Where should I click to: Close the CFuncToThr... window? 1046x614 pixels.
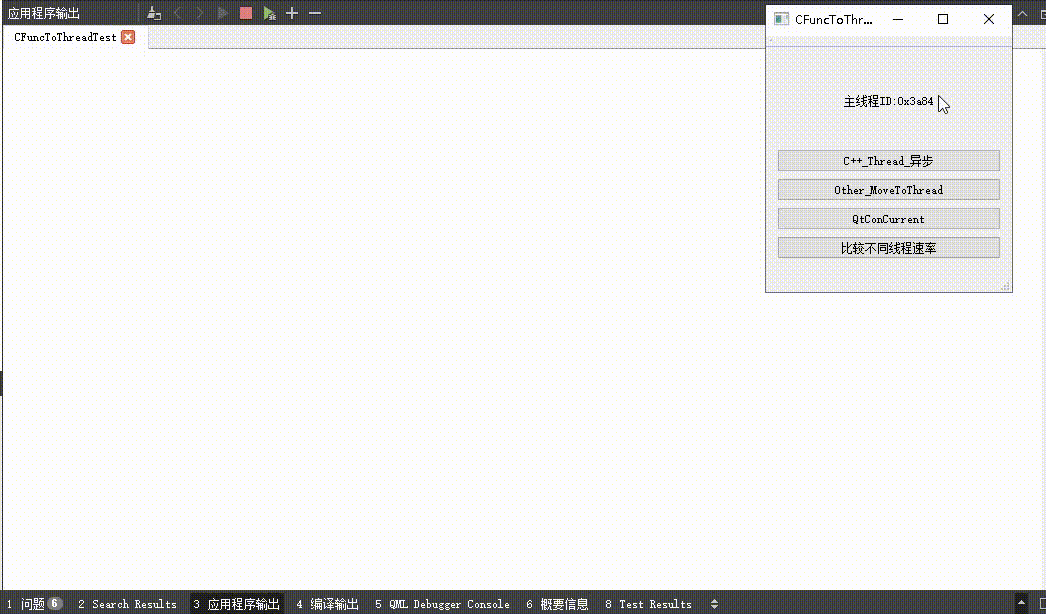[989, 19]
